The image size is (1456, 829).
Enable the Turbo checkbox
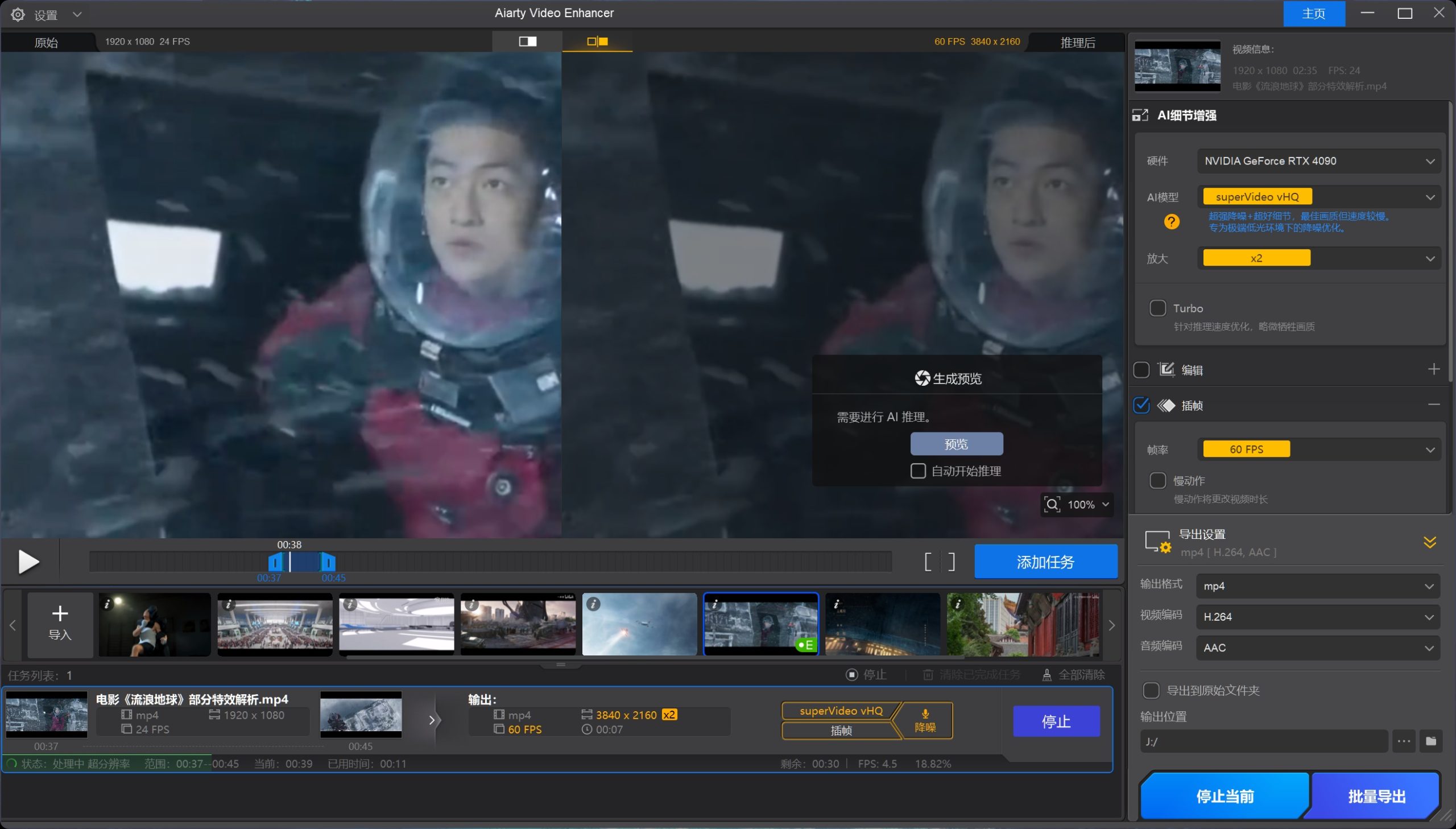tap(1157, 308)
